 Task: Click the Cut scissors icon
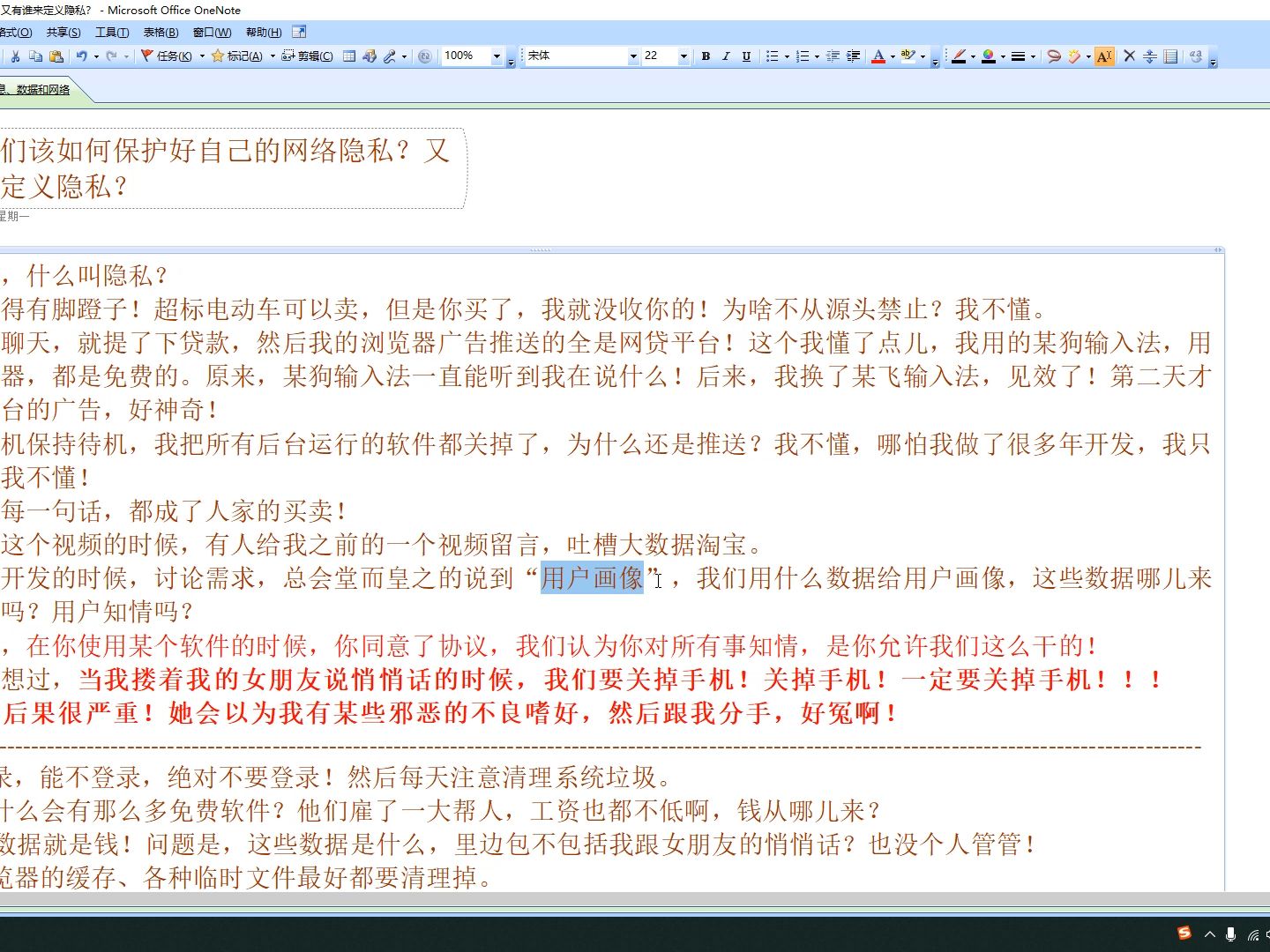pyautogui.click(x=15, y=56)
